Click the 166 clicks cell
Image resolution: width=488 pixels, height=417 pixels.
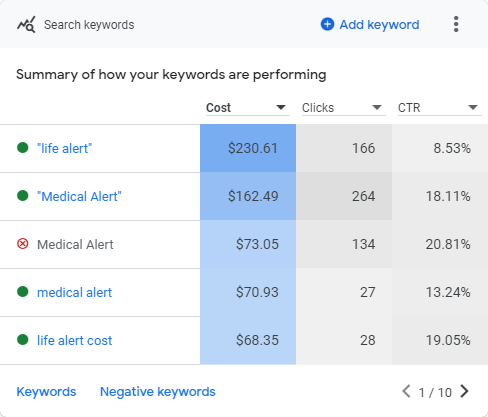(344, 148)
